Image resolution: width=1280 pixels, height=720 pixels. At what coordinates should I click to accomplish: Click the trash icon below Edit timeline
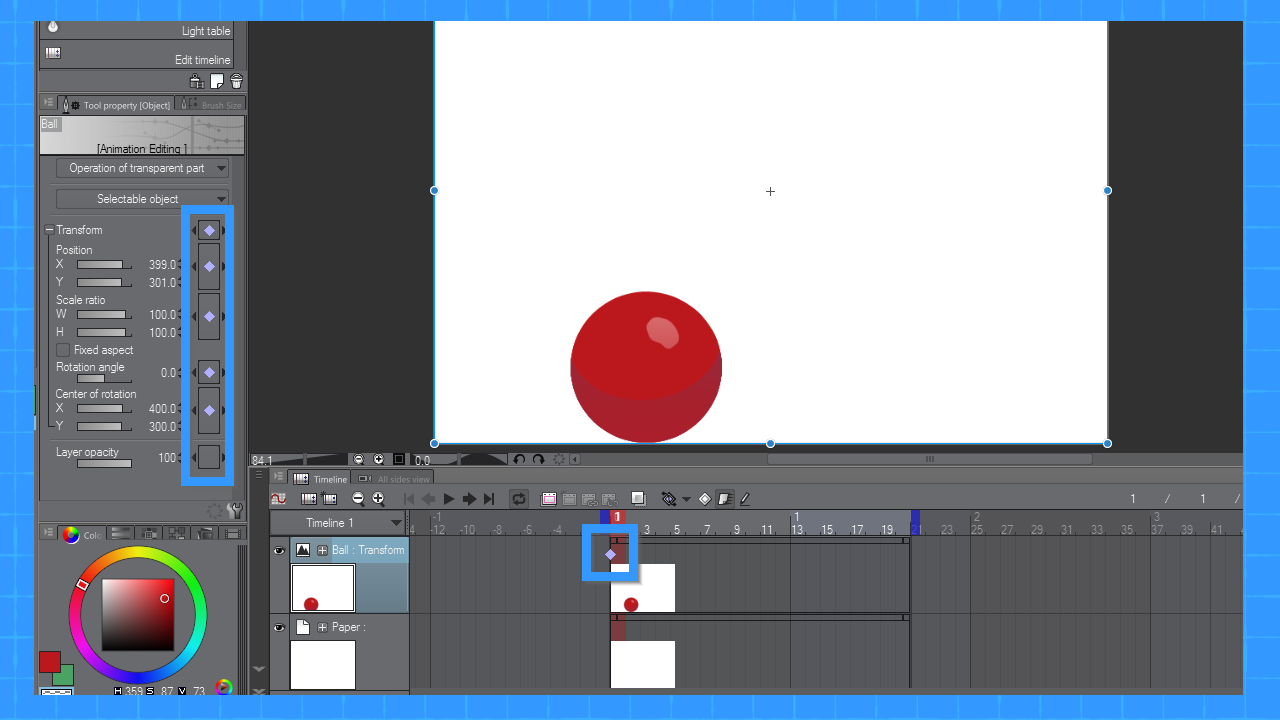tap(236, 82)
